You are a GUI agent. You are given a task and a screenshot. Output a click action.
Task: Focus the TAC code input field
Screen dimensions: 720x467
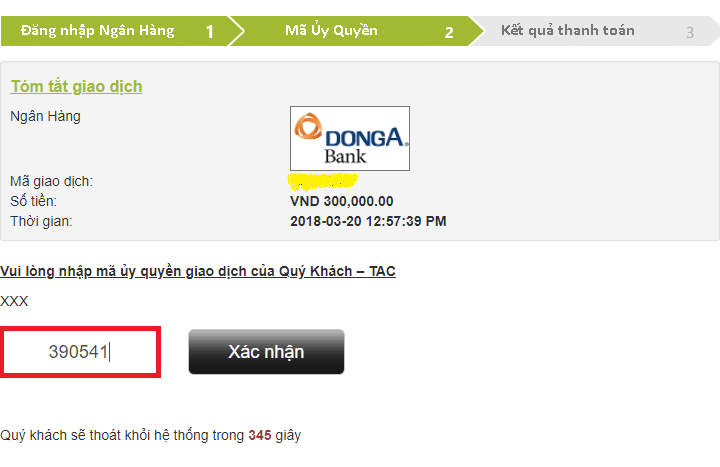pyautogui.click(x=80, y=352)
